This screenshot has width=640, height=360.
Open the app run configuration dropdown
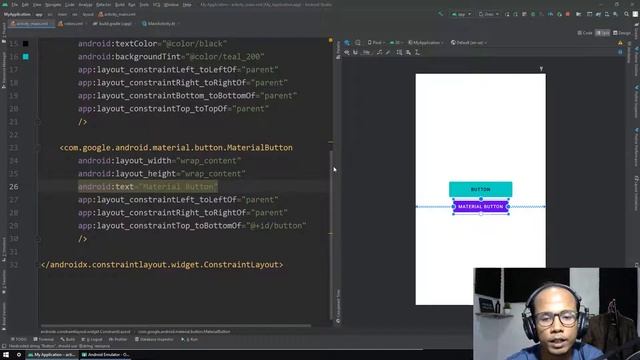coord(461,14)
